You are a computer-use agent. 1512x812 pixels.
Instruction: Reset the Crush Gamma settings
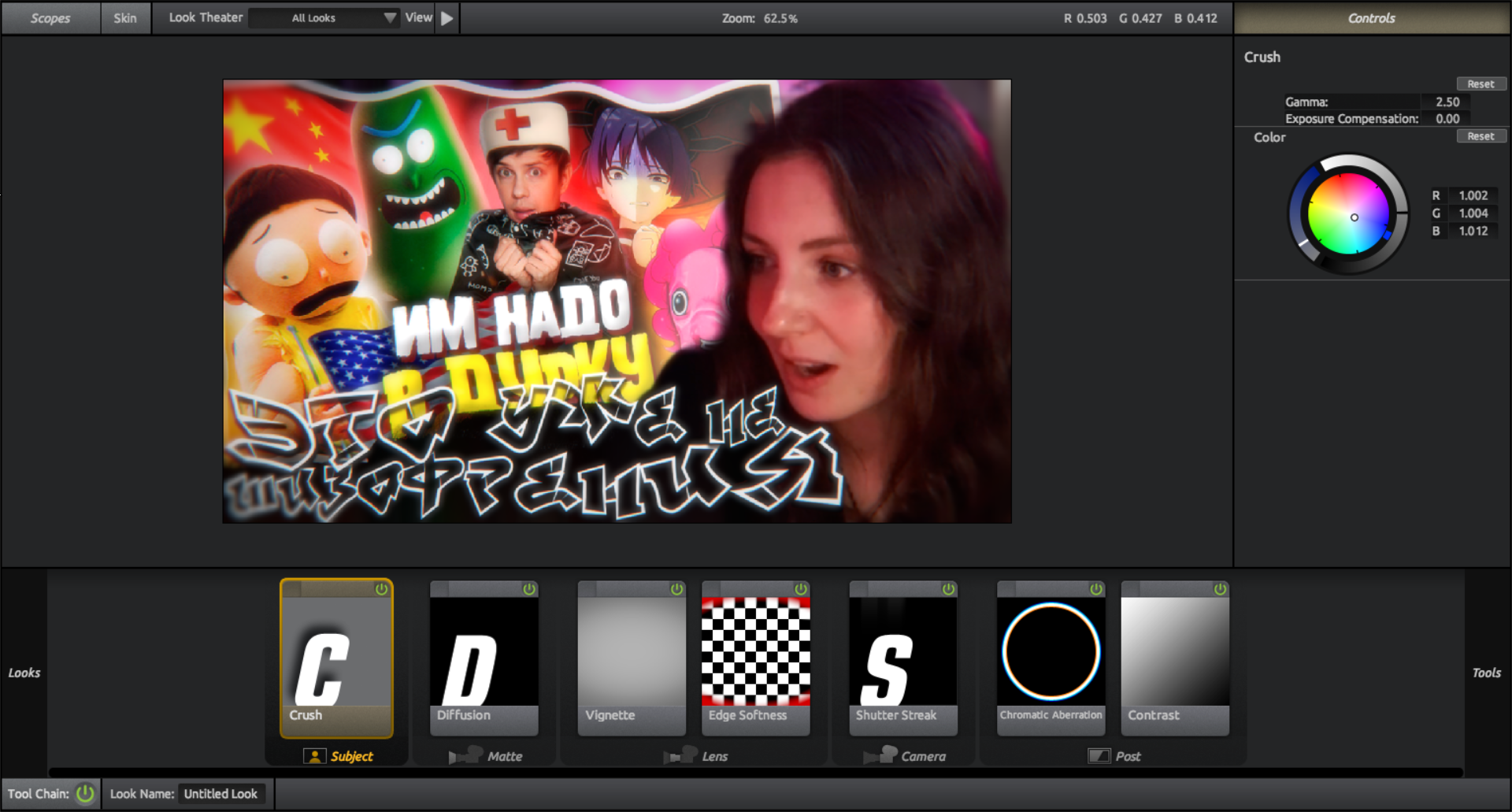coord(1480,84)
